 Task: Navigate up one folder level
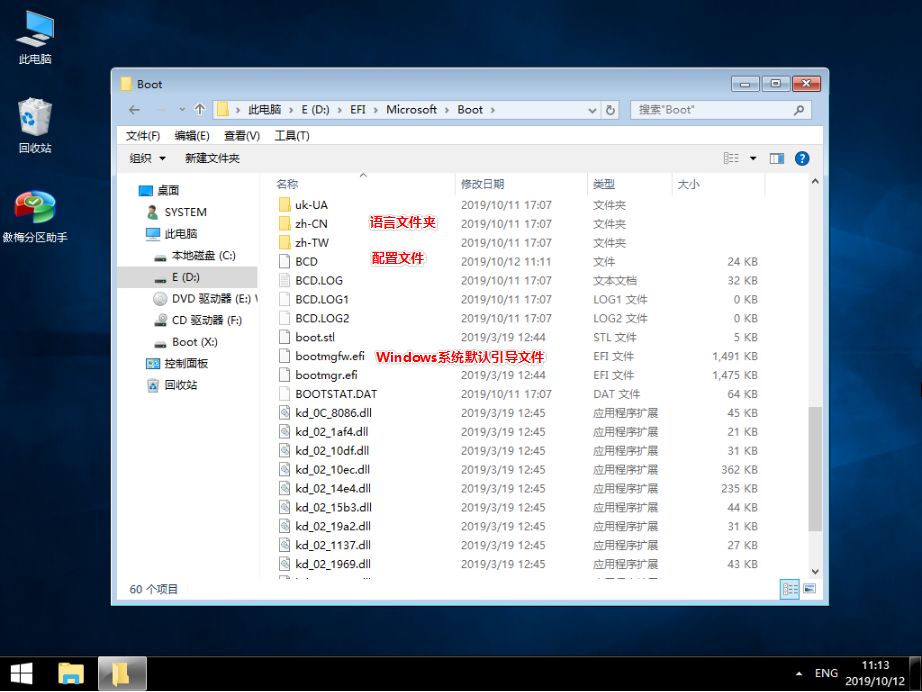pos(201,110)
